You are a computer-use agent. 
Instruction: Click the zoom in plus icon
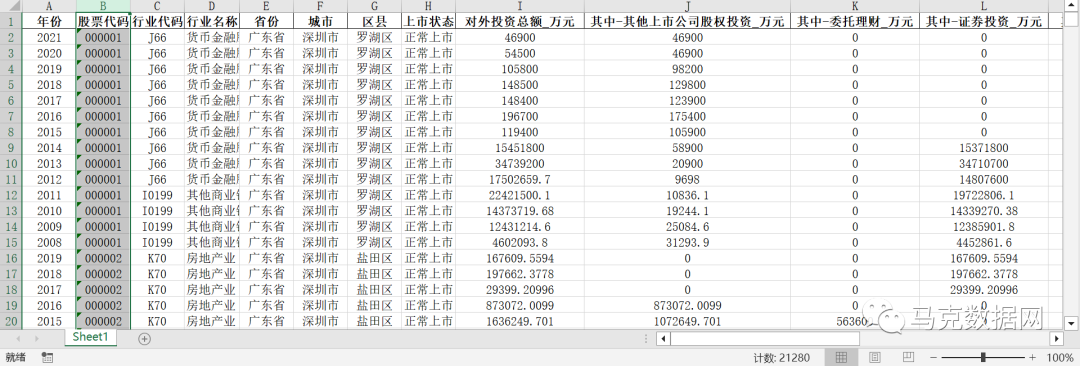pyautogui.click(x=1032, y=357)
